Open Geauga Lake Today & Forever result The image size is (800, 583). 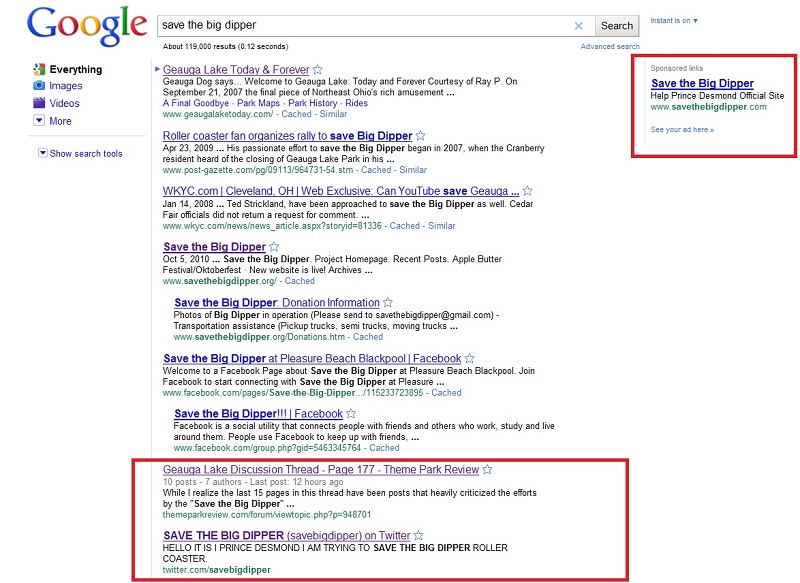236,69
